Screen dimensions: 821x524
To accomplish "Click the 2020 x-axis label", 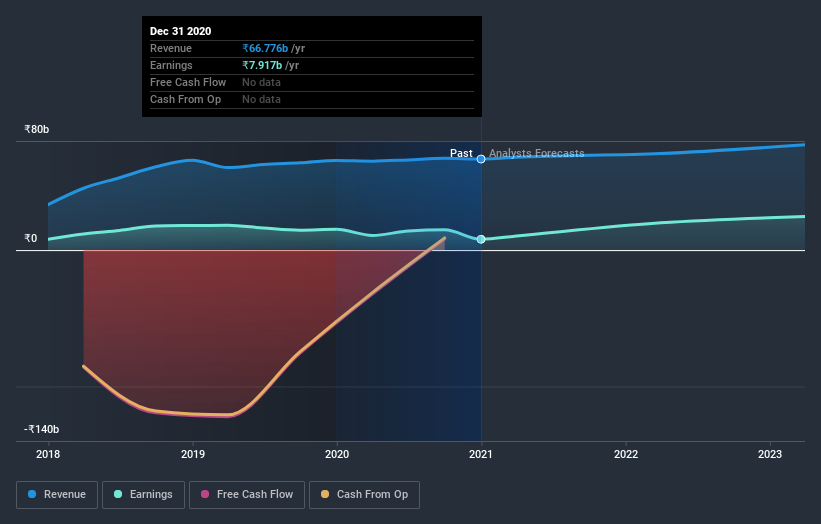I will coord(337,454).
